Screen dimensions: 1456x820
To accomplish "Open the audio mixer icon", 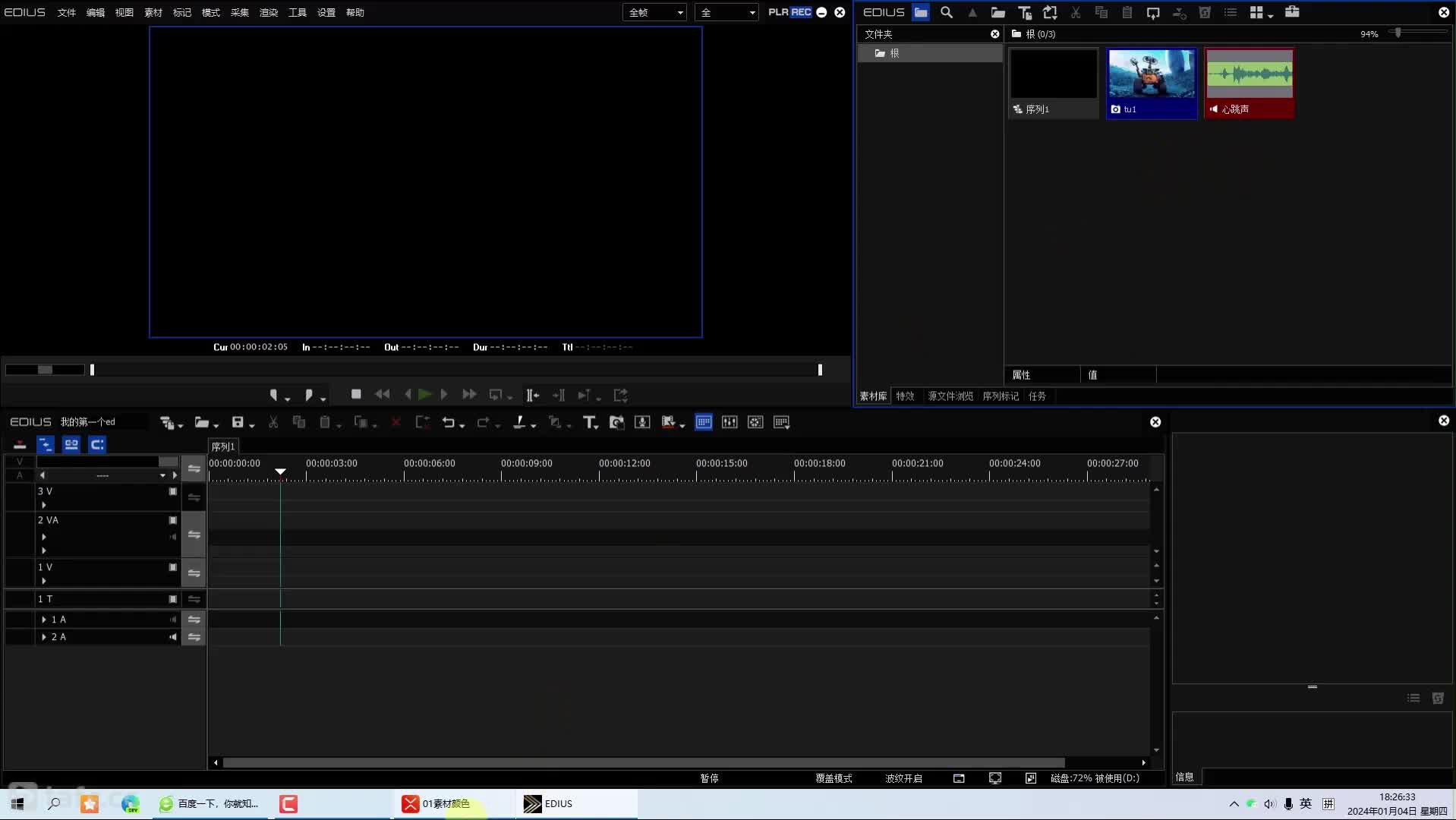I will [x=730, y=422].
